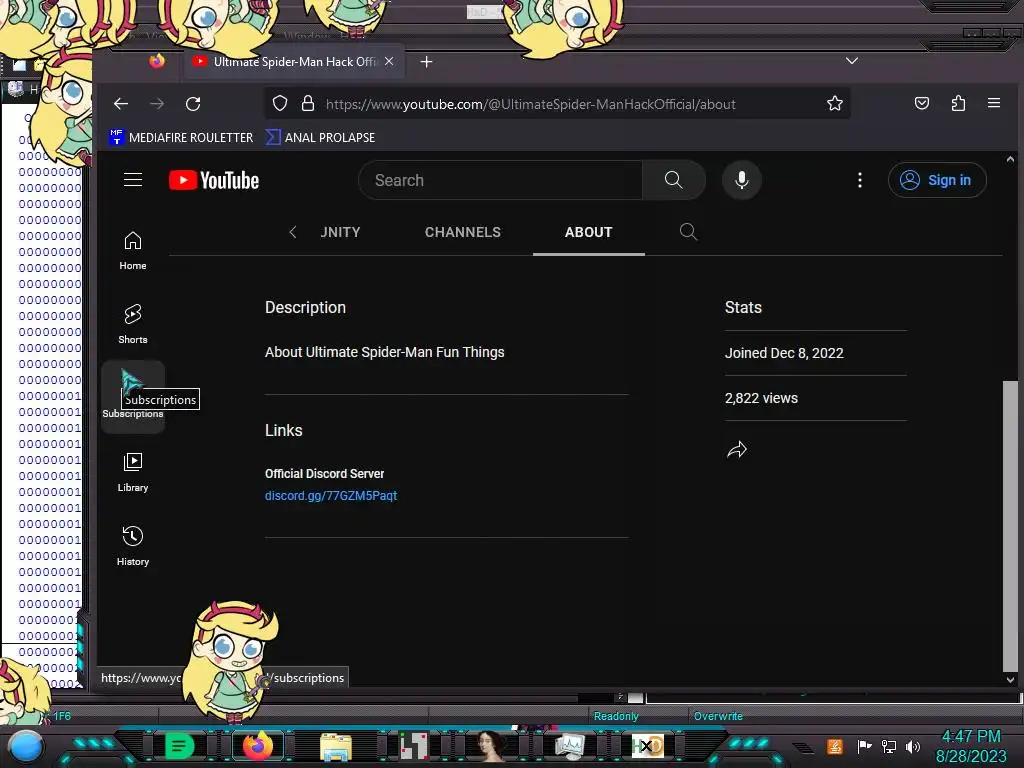Click the Ultimate Spider-Man Hack browser tab
The image size is (1024, 768).
pos(294,61)
